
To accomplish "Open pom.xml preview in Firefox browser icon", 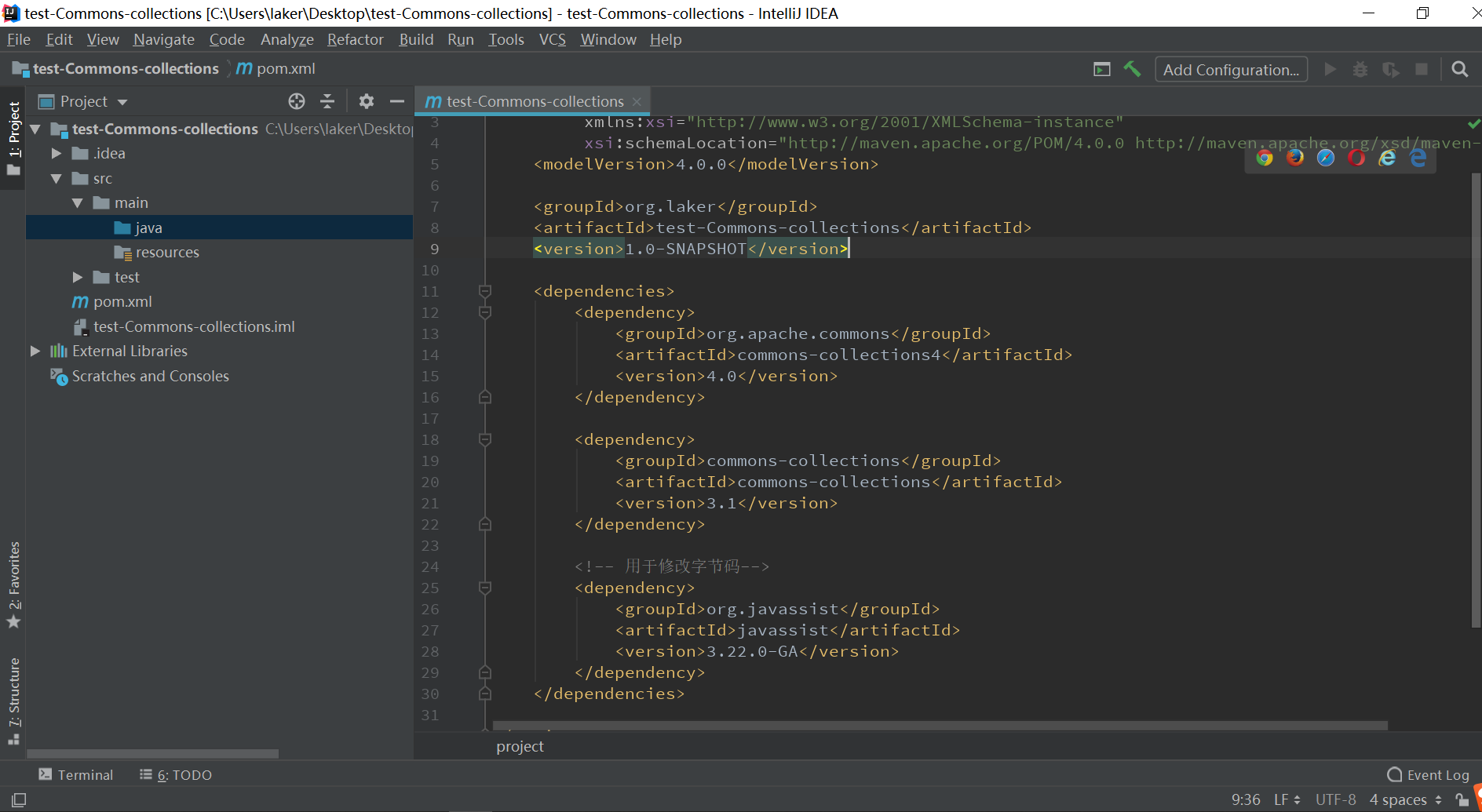I will point(1294,158).
